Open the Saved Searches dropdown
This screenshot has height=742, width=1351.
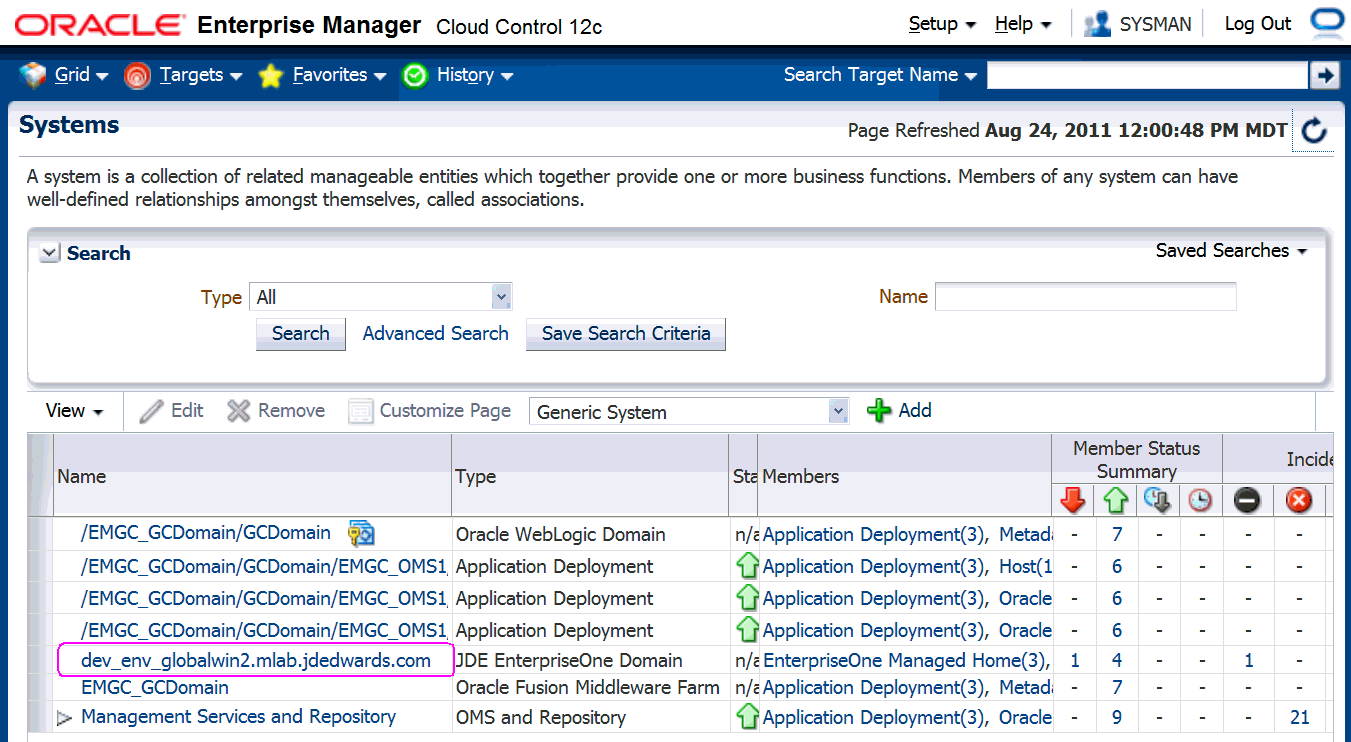point(1231,251)
